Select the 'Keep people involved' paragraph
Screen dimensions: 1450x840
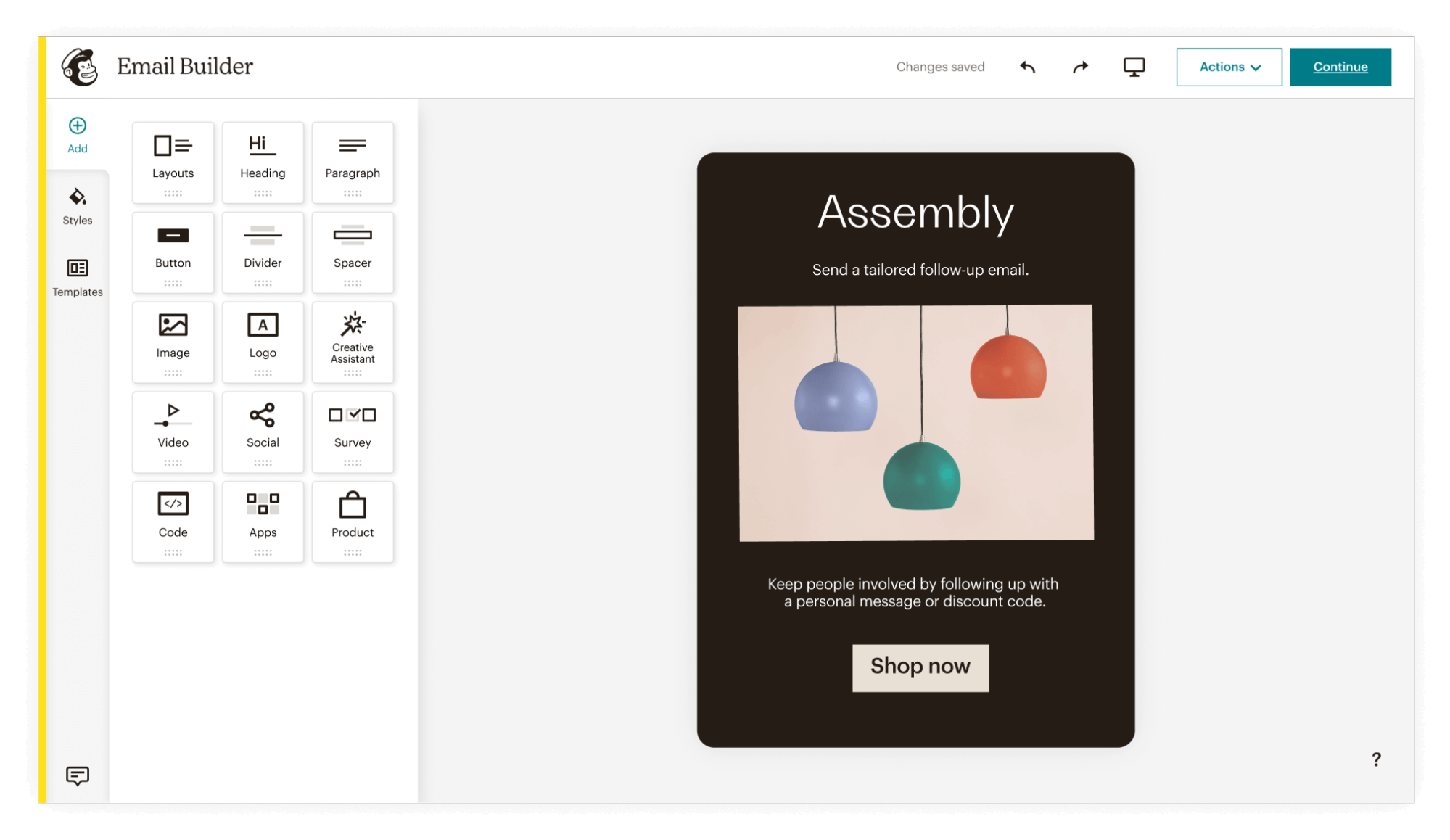[x=914, y=593]
